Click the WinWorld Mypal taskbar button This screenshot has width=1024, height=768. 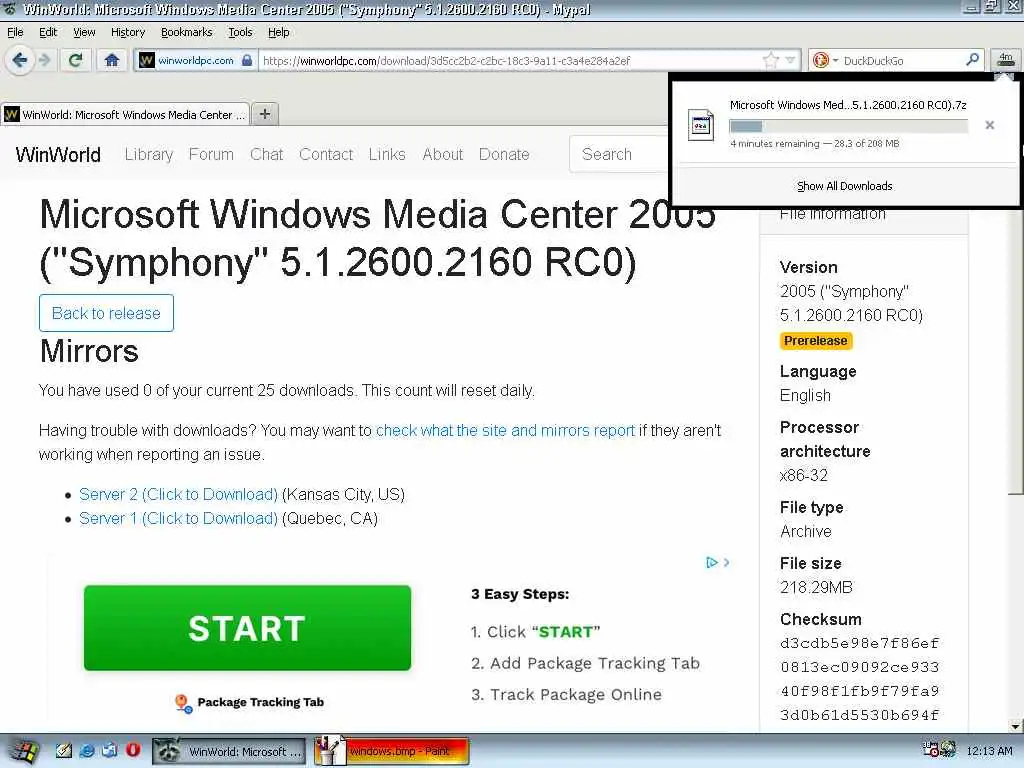click(230, 752)
